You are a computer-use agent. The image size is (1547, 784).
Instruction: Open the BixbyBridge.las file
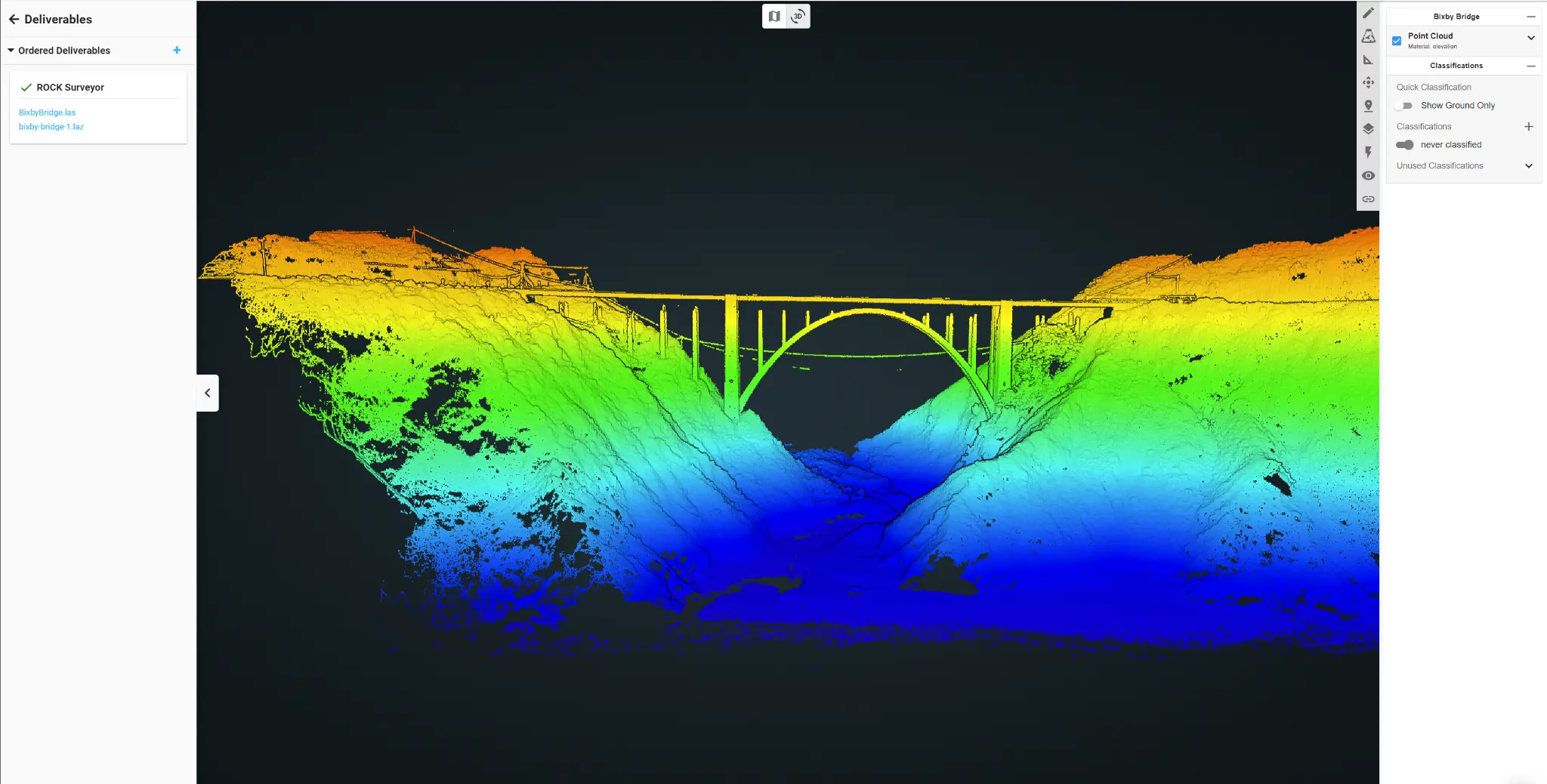pyautogui.click(x=47, y=112)
